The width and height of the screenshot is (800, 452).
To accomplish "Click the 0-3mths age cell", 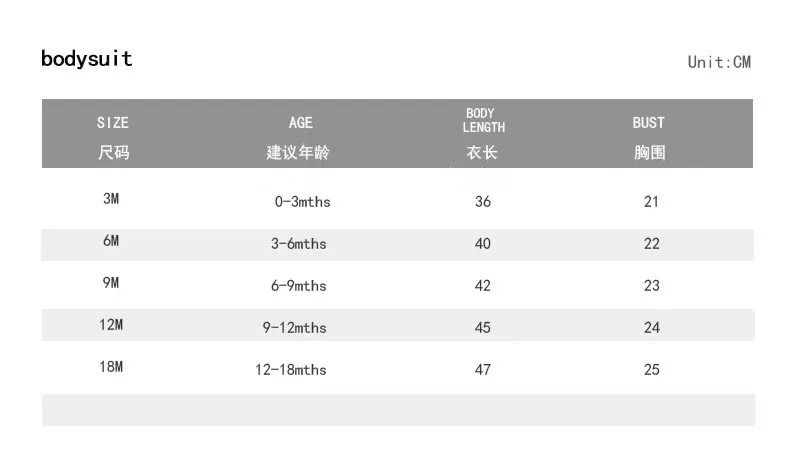I will 303,202.
